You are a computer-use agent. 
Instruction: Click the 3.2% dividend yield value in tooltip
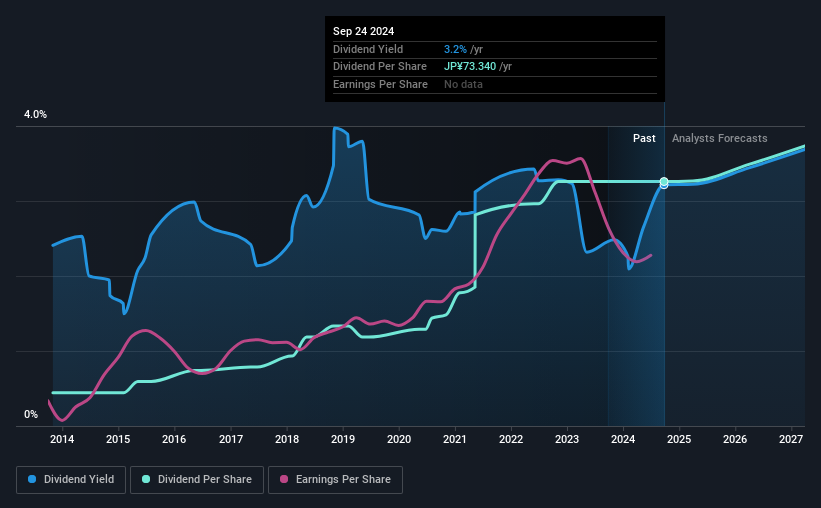pyautogui.click(x=455, y=49)
